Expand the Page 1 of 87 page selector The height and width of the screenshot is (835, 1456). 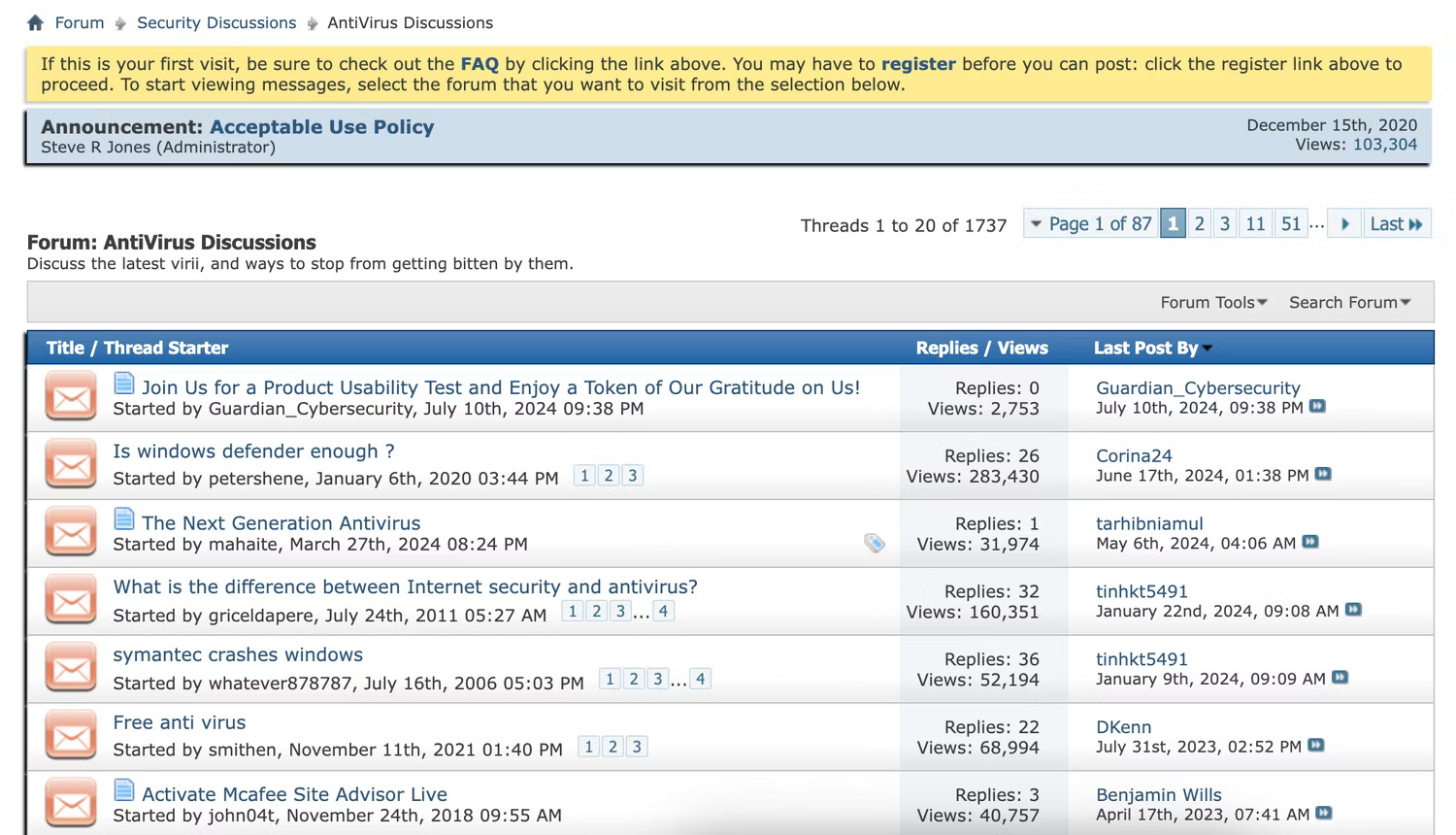coord(1090,222)
